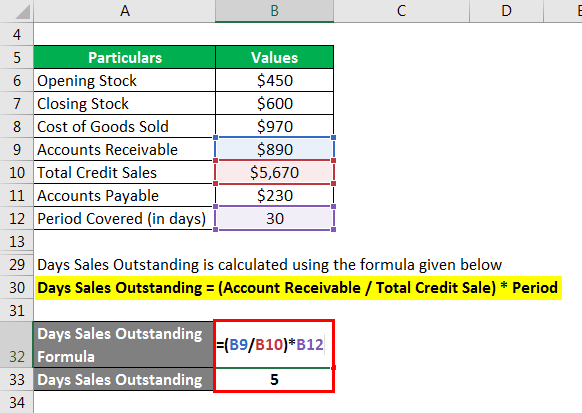This screenshot has width=582, height=413.
Task: Select empty cell D10 in Total Credit Sales row
Action: click(x=506, y=173)
